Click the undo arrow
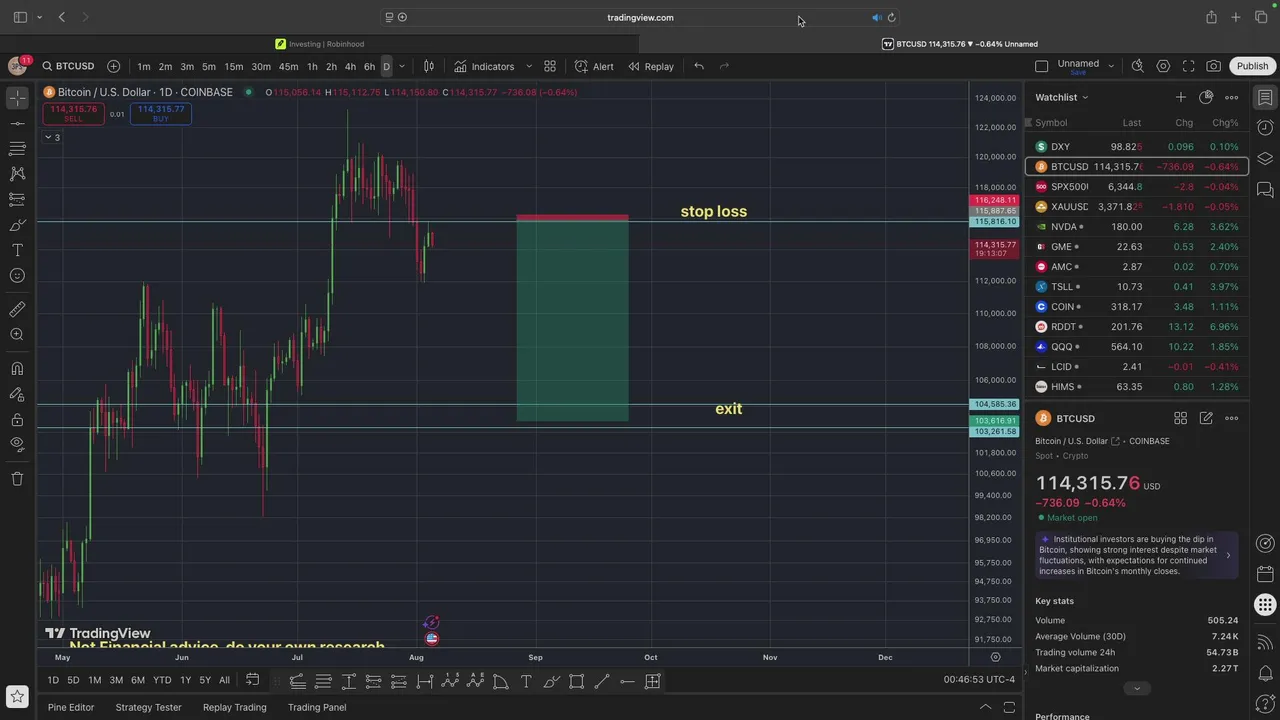The height and width of the screenshot is (720, 1280). point(699,66)
